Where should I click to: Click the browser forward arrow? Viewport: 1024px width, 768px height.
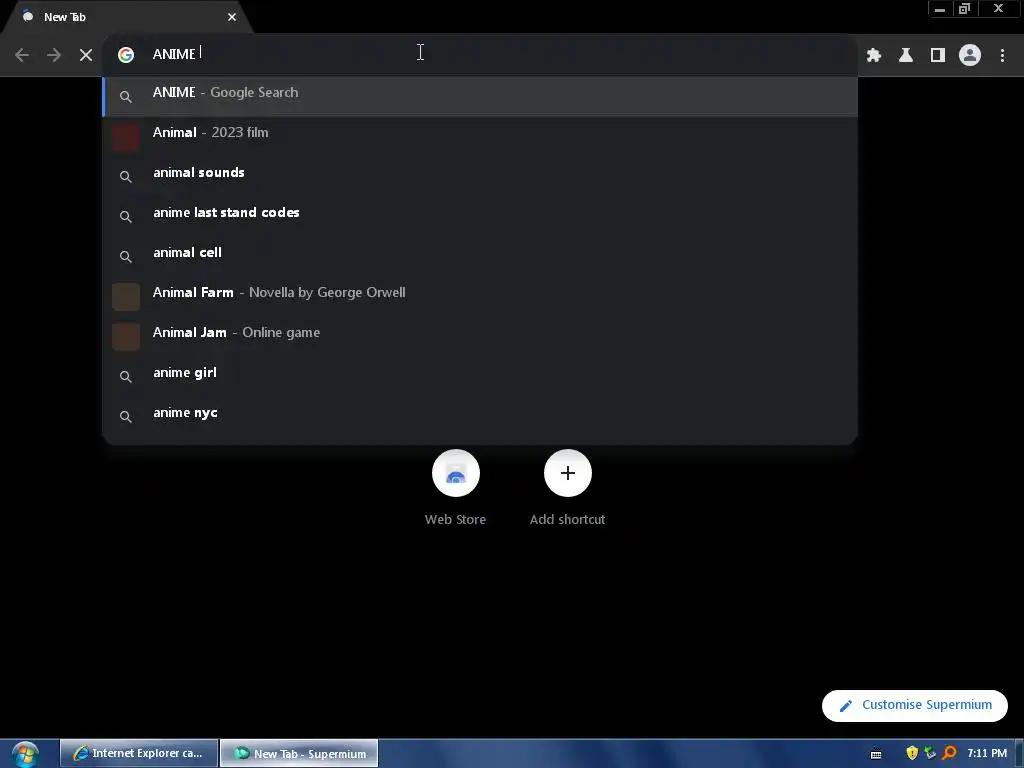click(54, 55)
